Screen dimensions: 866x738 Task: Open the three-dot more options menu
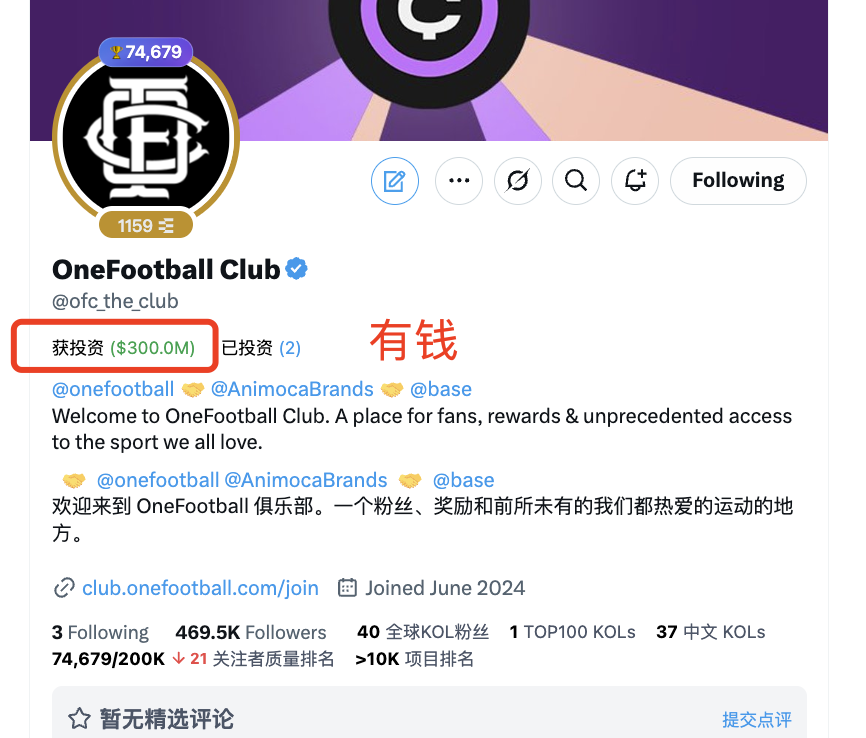[459, 181]
